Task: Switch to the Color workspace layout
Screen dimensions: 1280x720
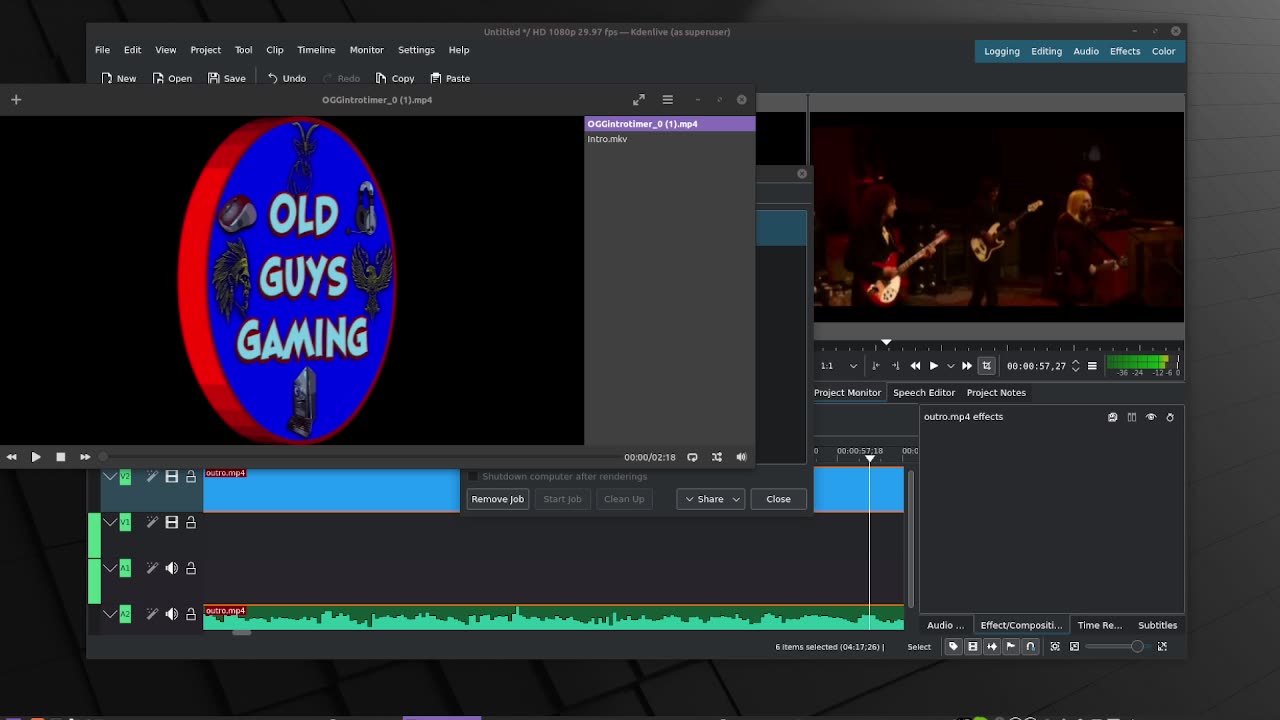Action: (x=1163, y=51)
